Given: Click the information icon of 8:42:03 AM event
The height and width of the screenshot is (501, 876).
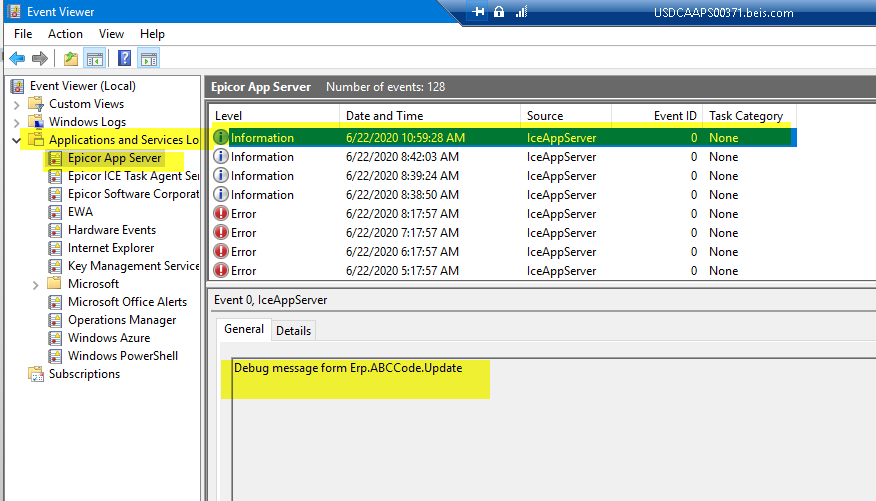Looking at the screenshot, I should click(221, 156).
